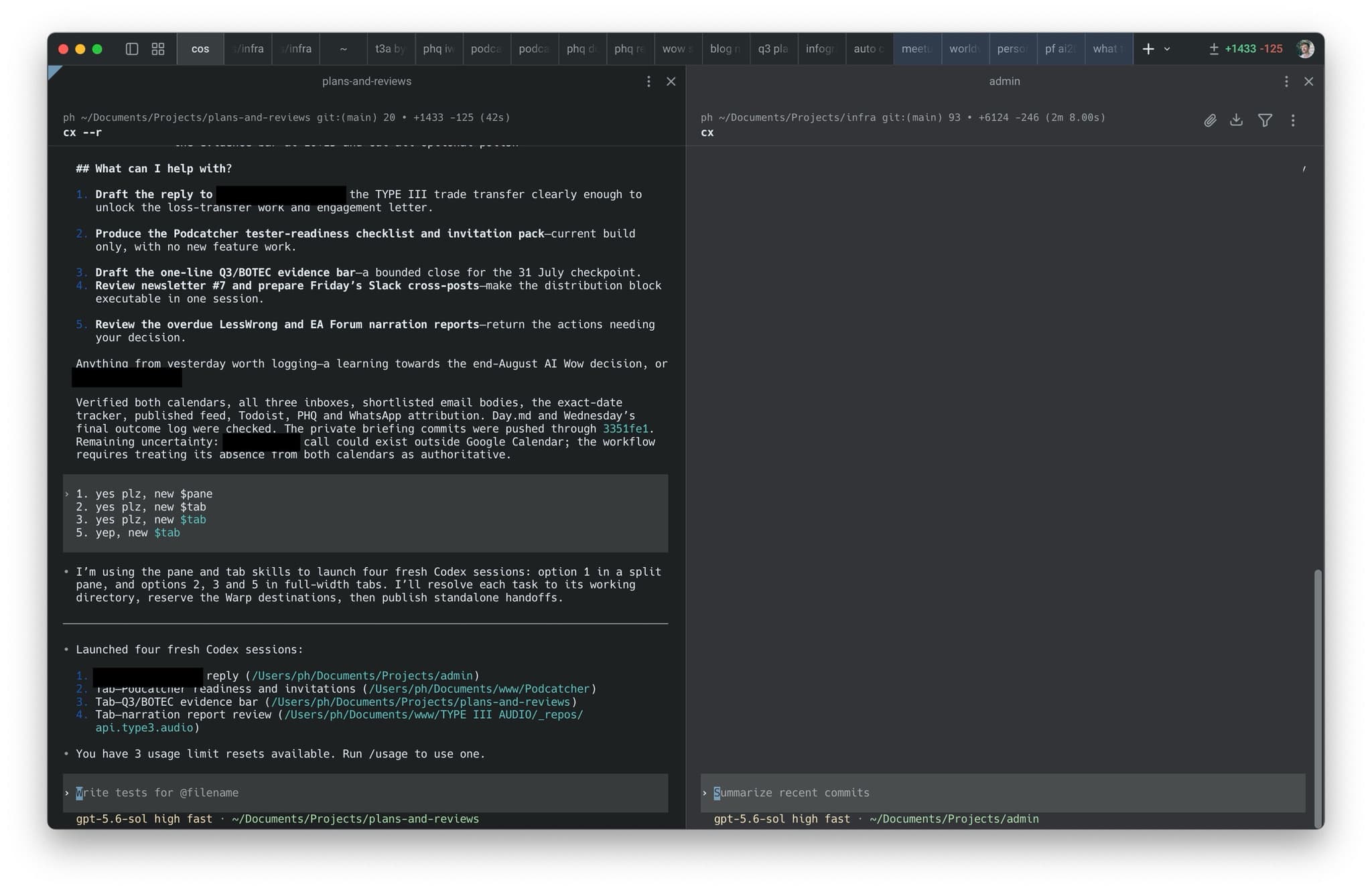
Task: Open the git diff +1433 -125 indicator
Action: tap(1246, 49)
